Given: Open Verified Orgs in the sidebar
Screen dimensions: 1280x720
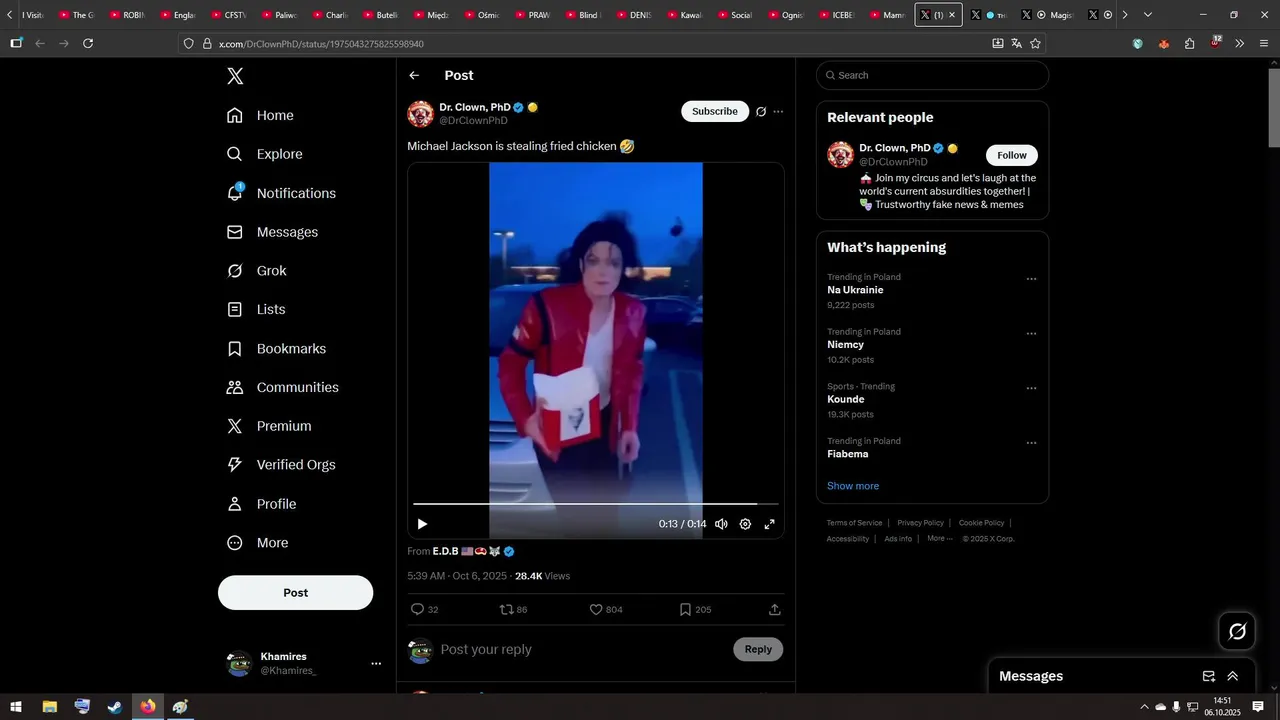Looking at the screenshot, I should tap(281, 465).
